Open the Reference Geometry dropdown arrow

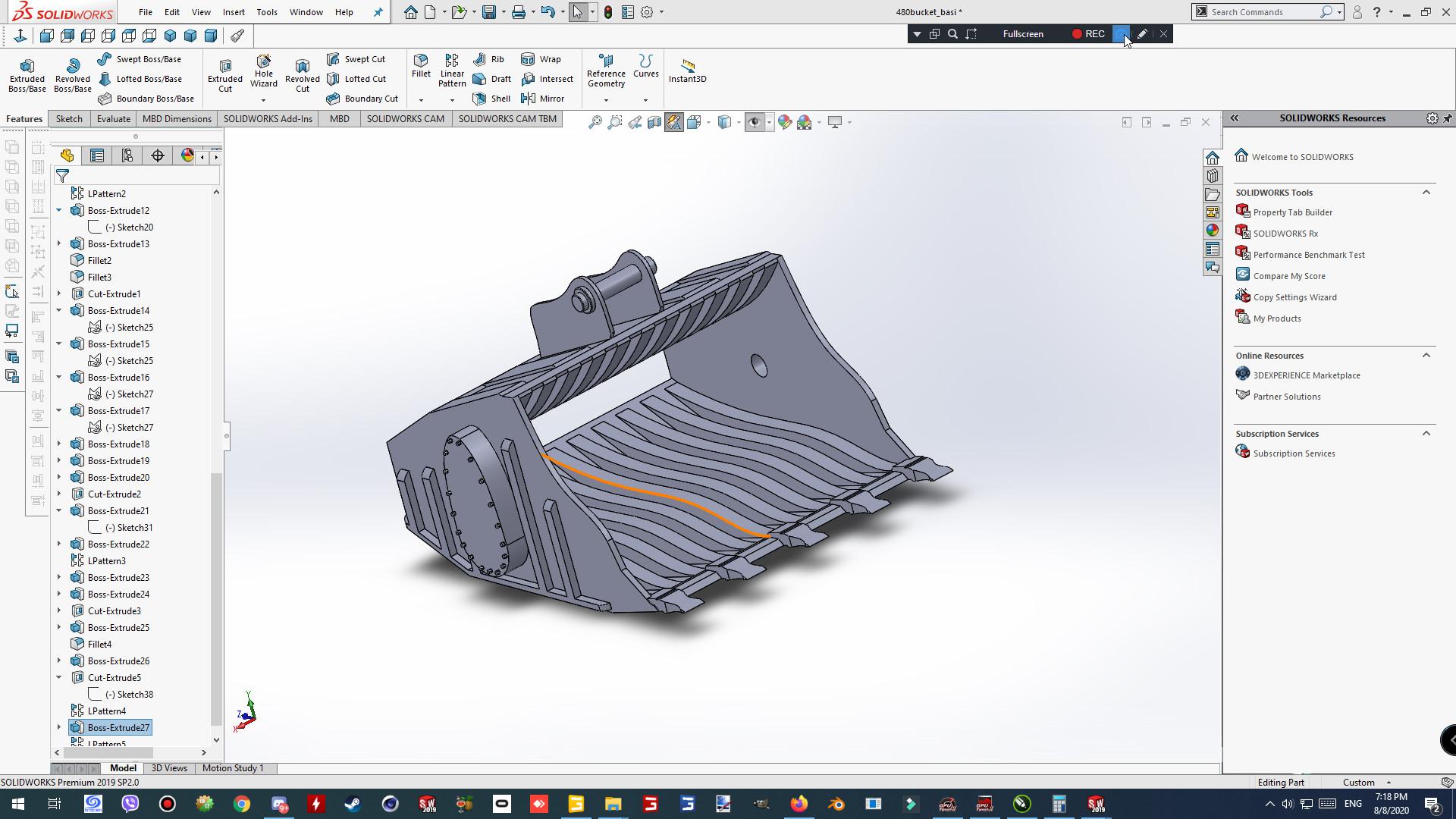tap(606, 100)
